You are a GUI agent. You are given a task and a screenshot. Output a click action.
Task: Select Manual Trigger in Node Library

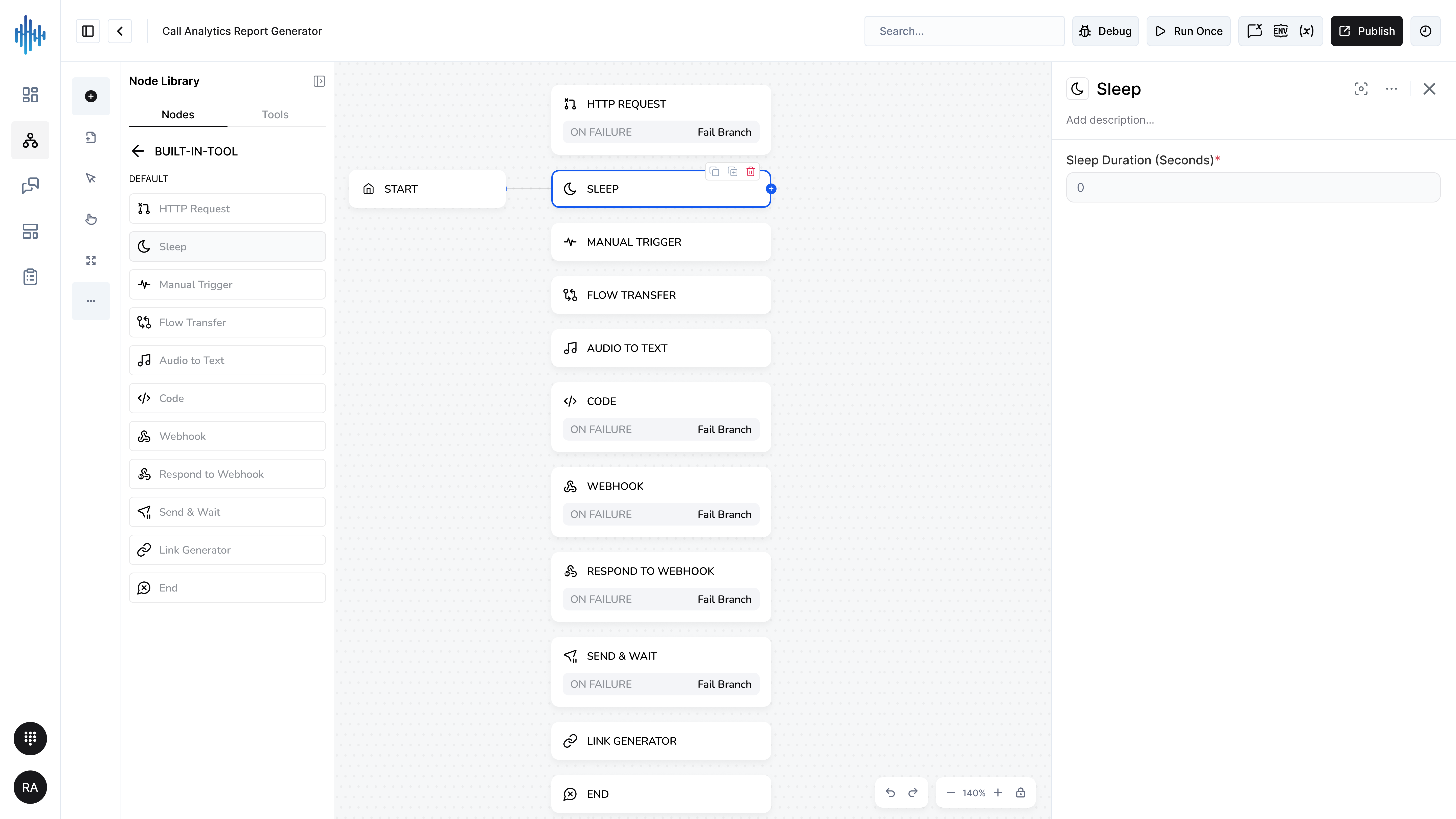[227, 284]
